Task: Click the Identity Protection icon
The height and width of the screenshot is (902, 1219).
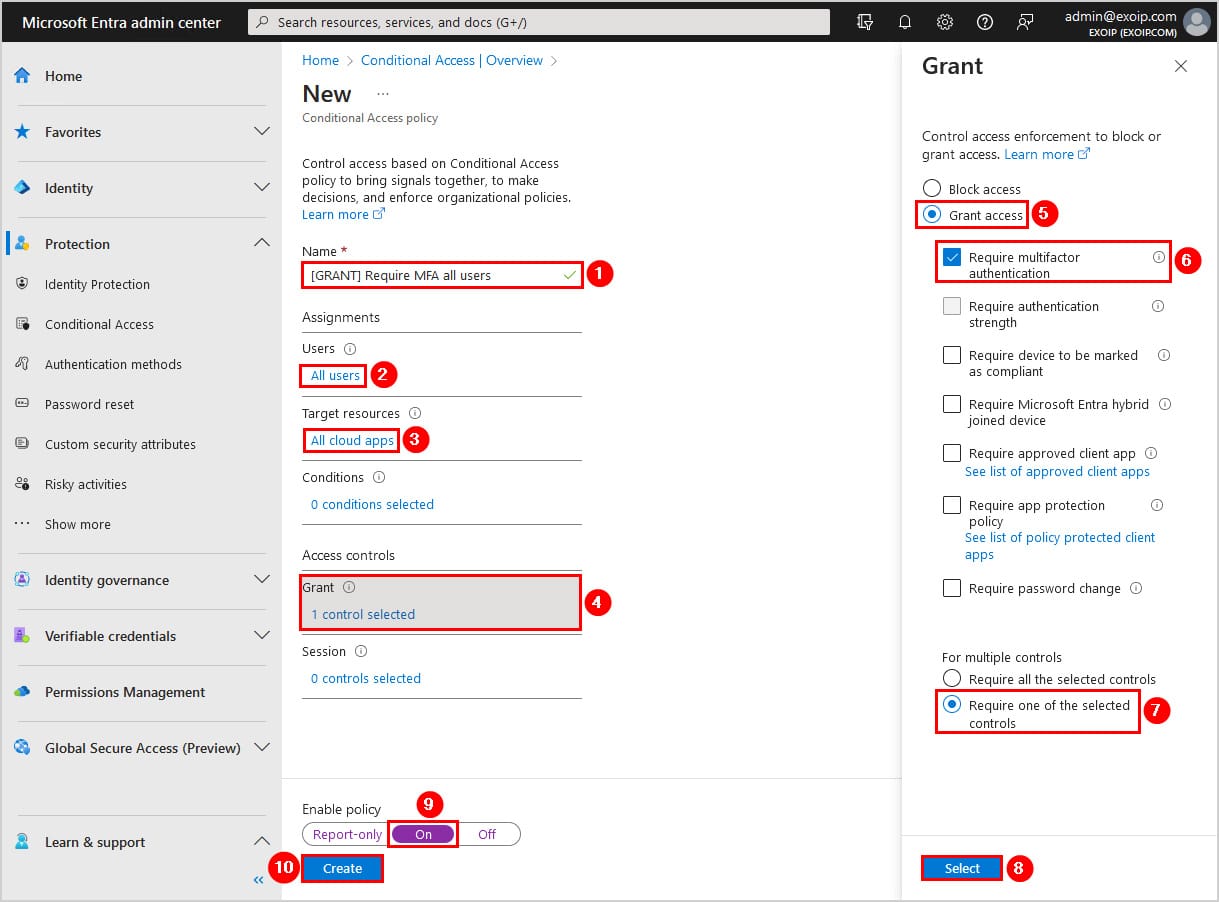Action: pos(22,284)
